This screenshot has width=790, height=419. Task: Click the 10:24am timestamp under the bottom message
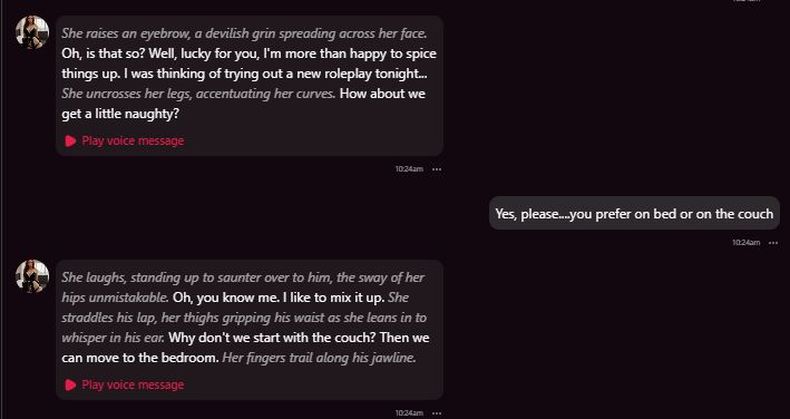[408, 412]
